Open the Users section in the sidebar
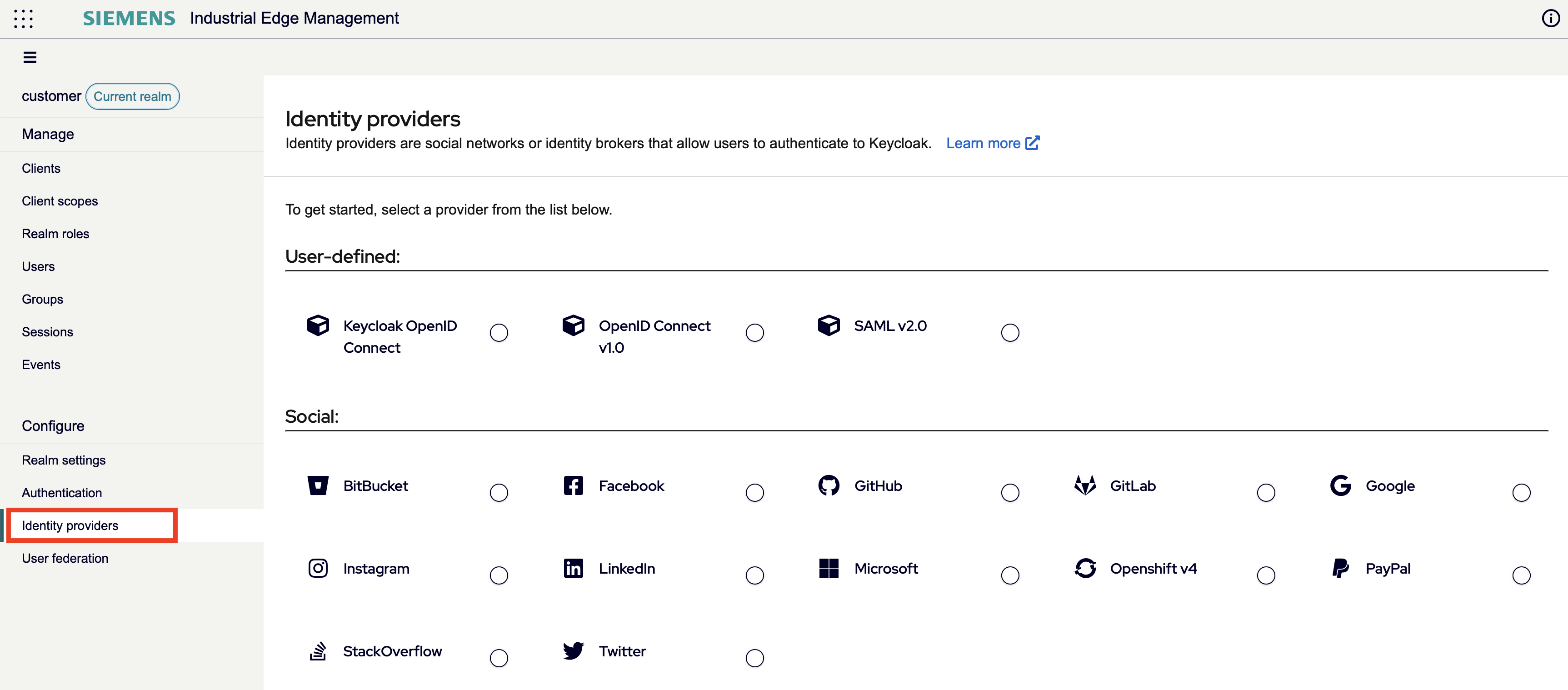The height and width of the screenshot is (690, 1568). 38,266
